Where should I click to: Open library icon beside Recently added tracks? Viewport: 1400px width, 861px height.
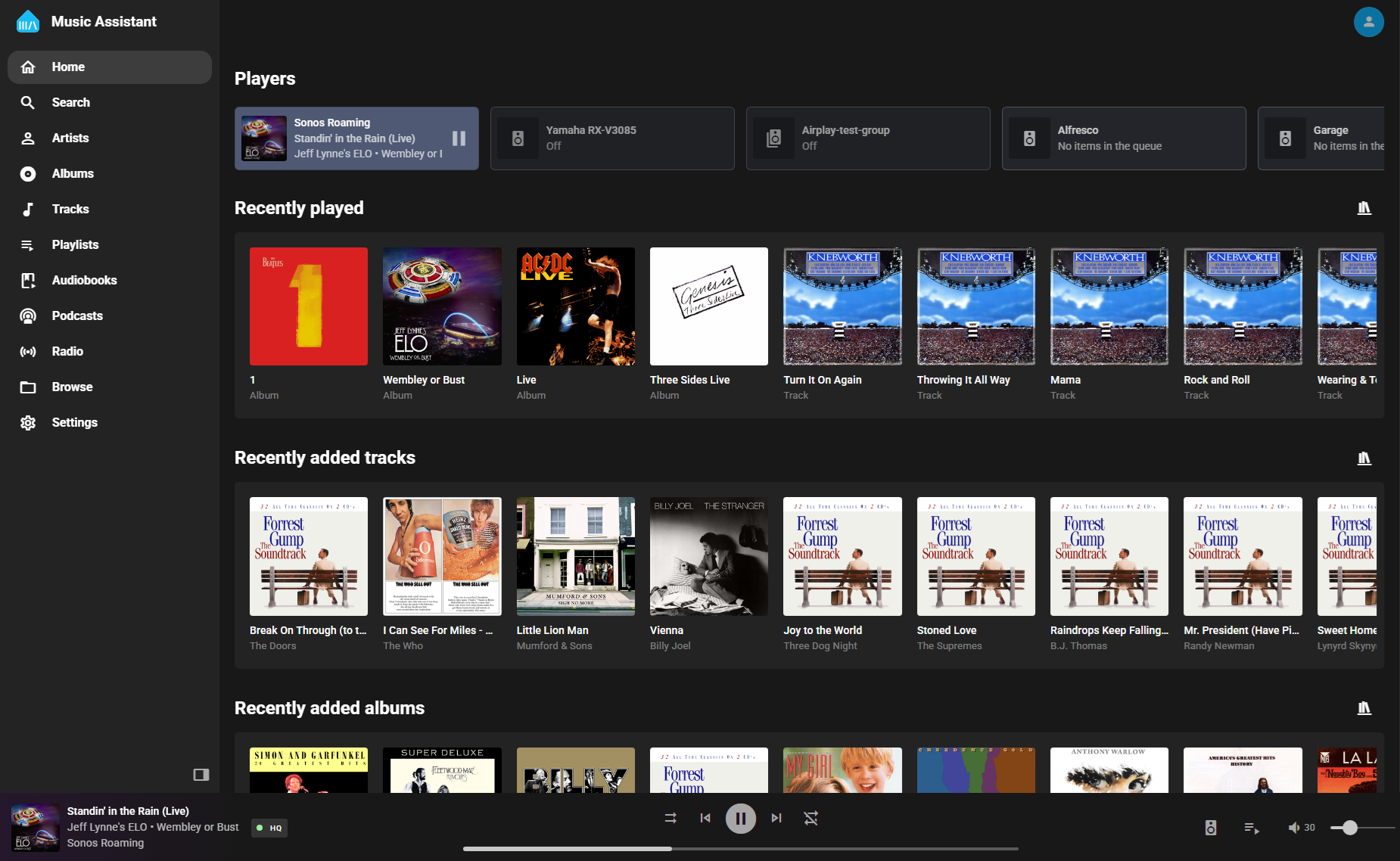pos(1364,458)
